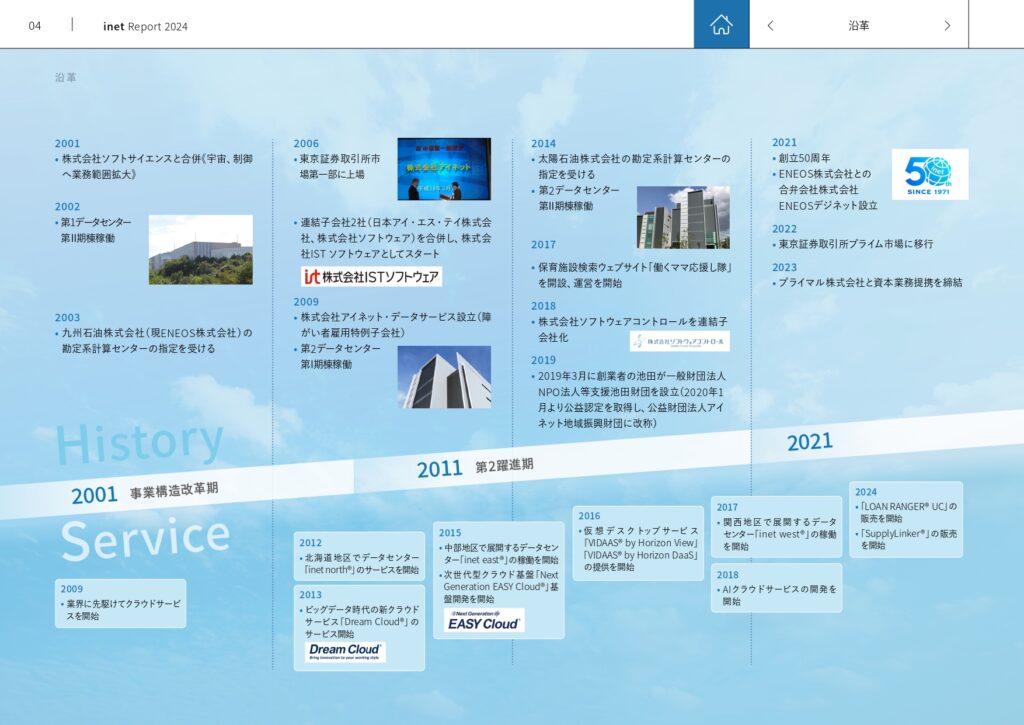This screenshot has width=1024, height=725.
Task: Click the 2001 事業構造改革期 timeline marker
Action: point(144,493)
